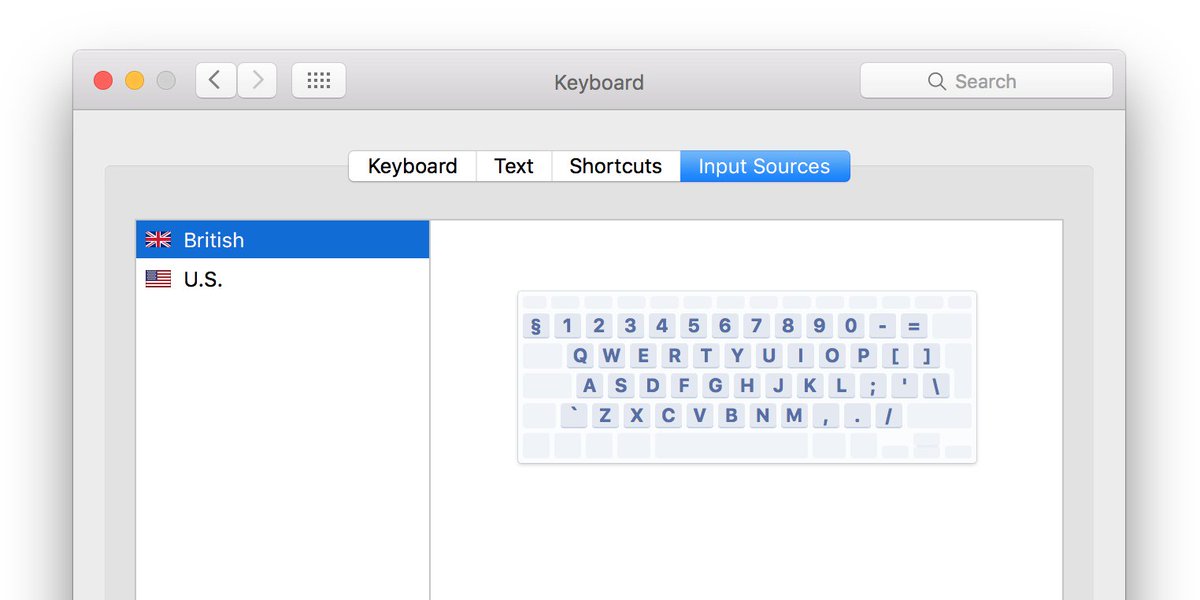Click the comma key on keyboard preview
Screen dimensions: 1200x600
[x=826, y=416]
